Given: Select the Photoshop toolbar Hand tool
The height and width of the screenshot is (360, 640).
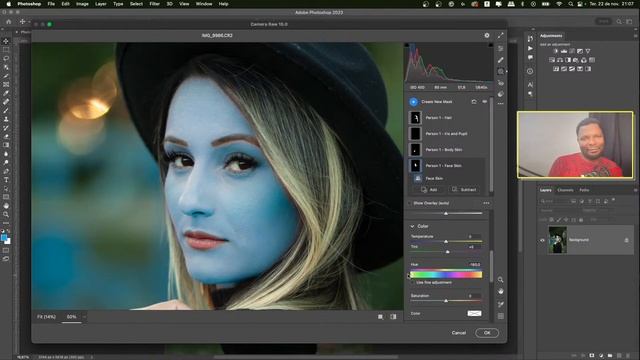Looking at the screenshot, I should click(x=6, y=206).
